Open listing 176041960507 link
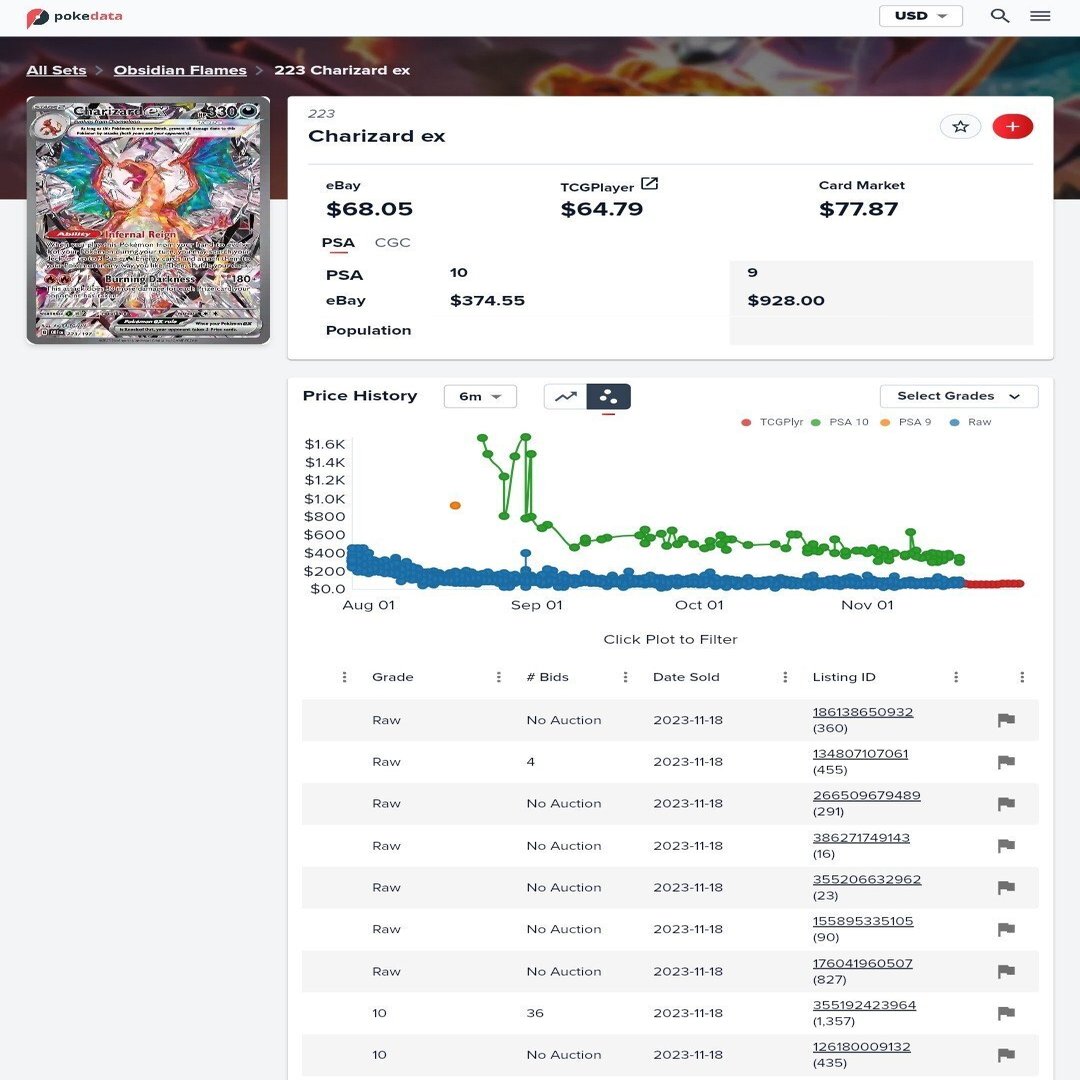 pos(862,964)
